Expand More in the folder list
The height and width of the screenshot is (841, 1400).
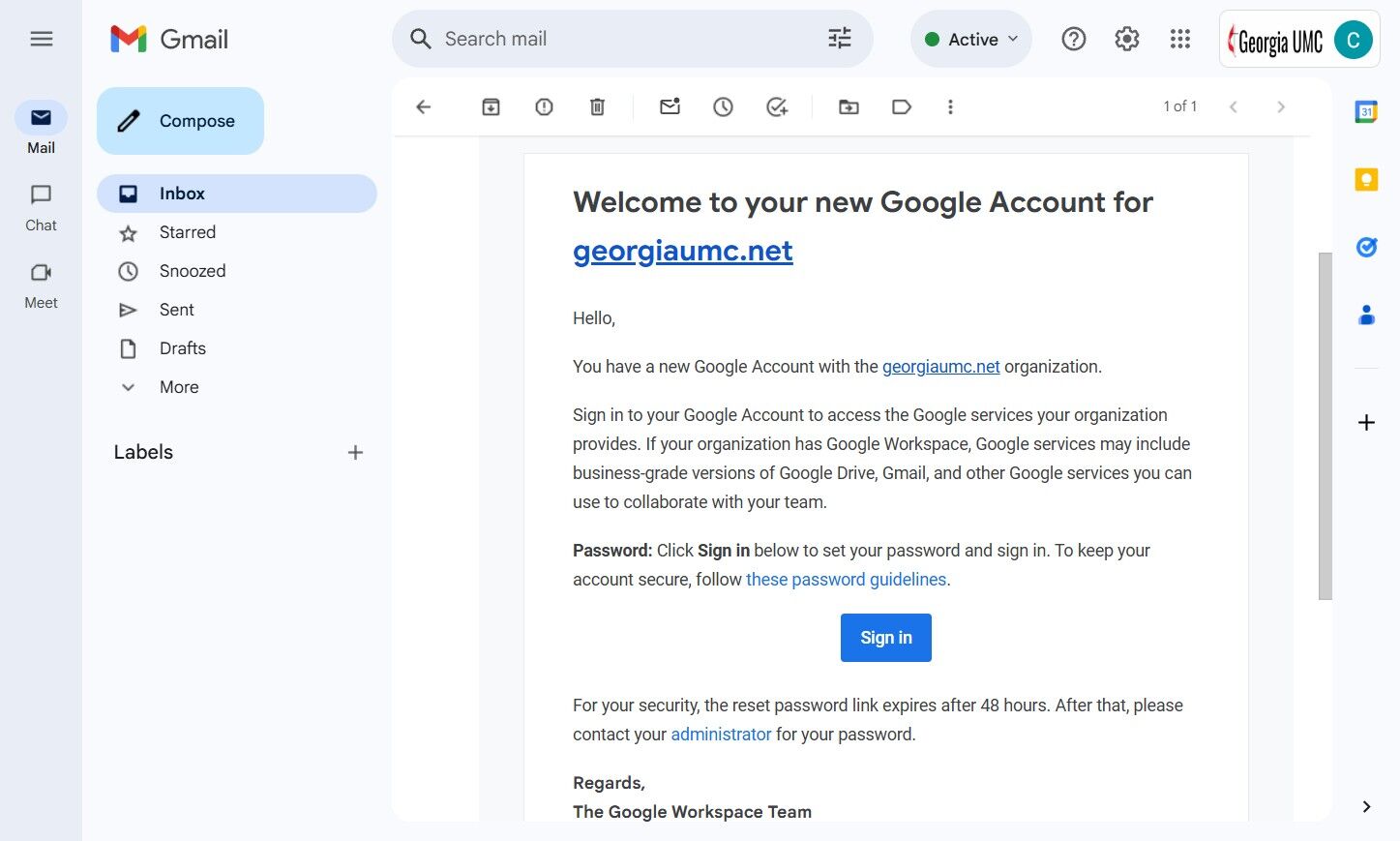pyautogui.click(x=179, y=387)
